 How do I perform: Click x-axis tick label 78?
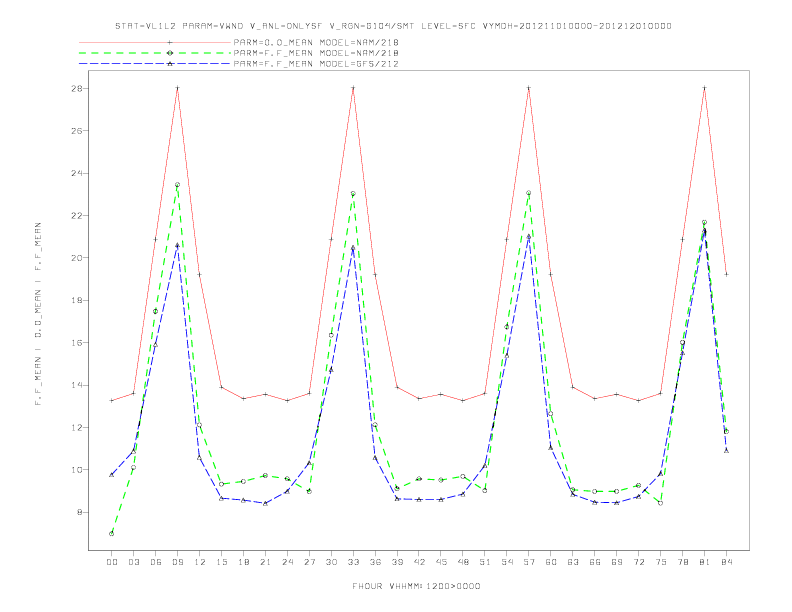point(683,562)
